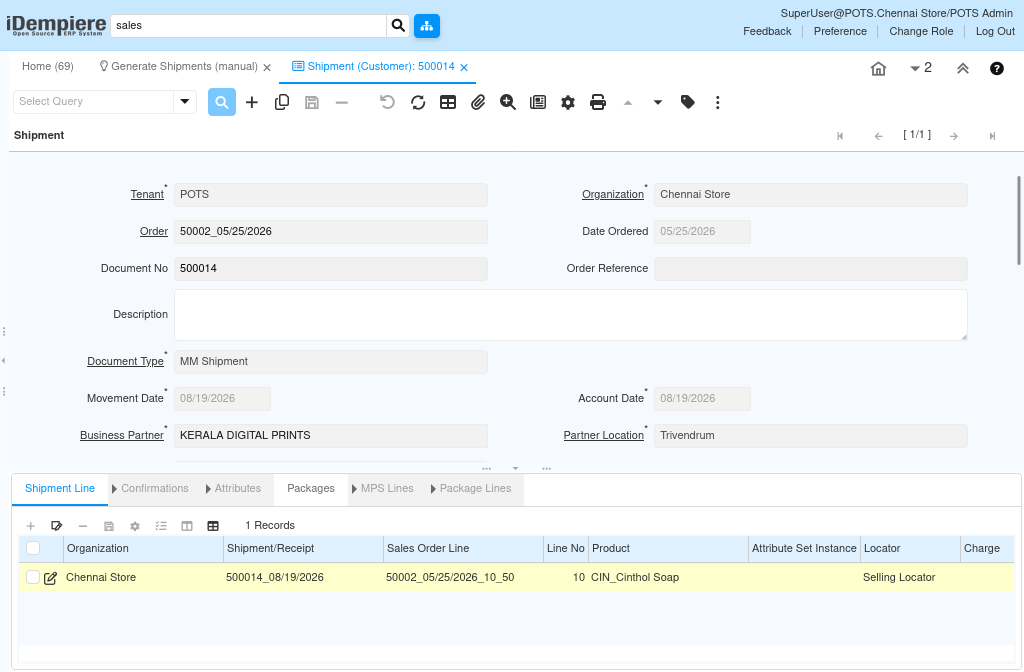The image size is (1024, 672).
Task: Open the help question mark icon
Action: (x=997, y=69)
